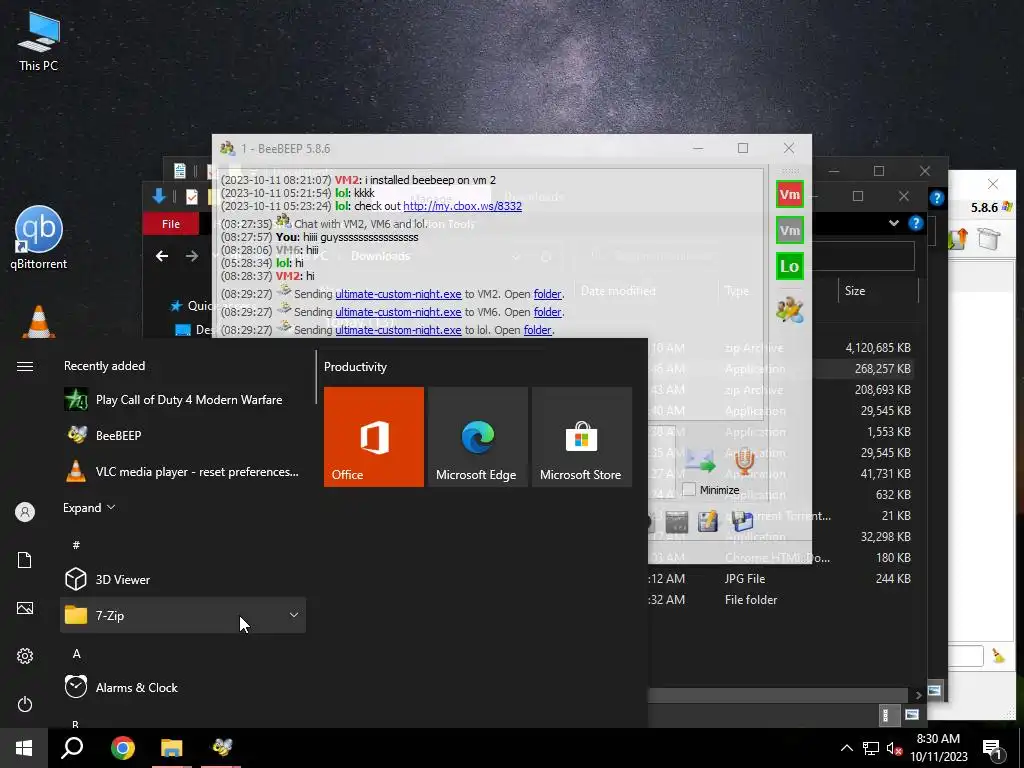Click the red VM2 user avatar in BeeBEEP

point(790,195)
